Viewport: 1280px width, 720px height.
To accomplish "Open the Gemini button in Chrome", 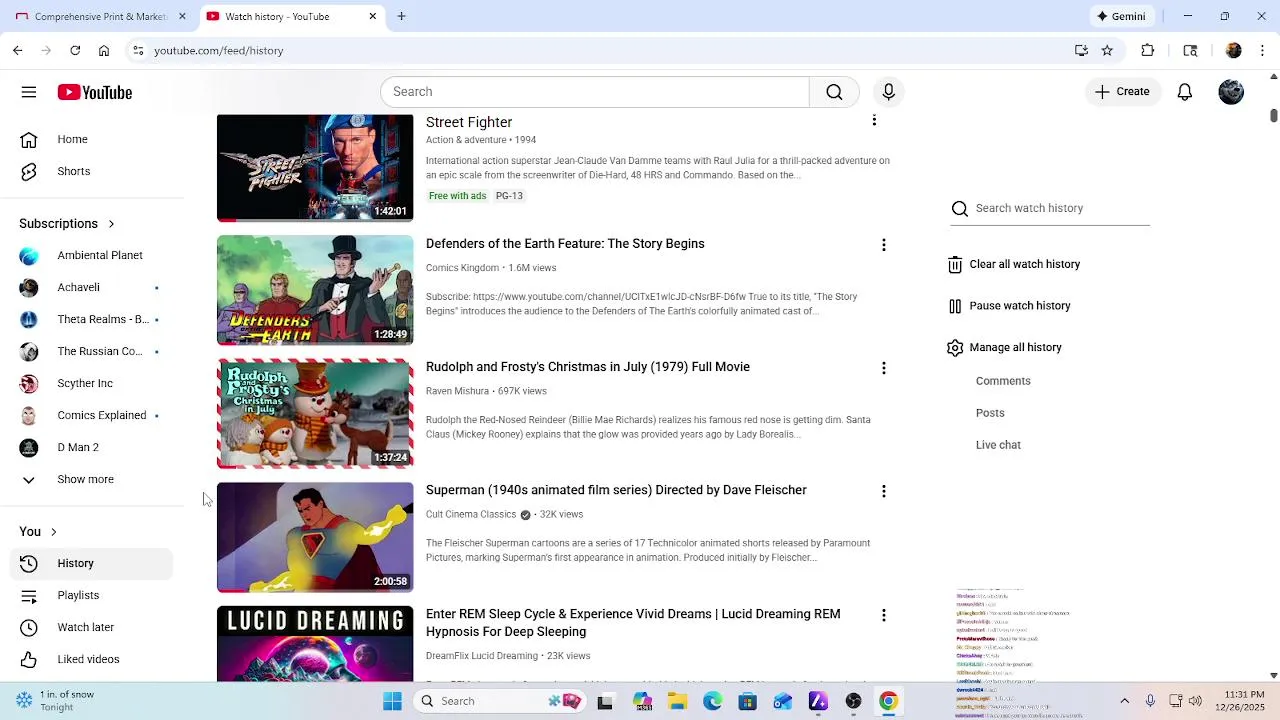I will click(x=1121, y=17).
